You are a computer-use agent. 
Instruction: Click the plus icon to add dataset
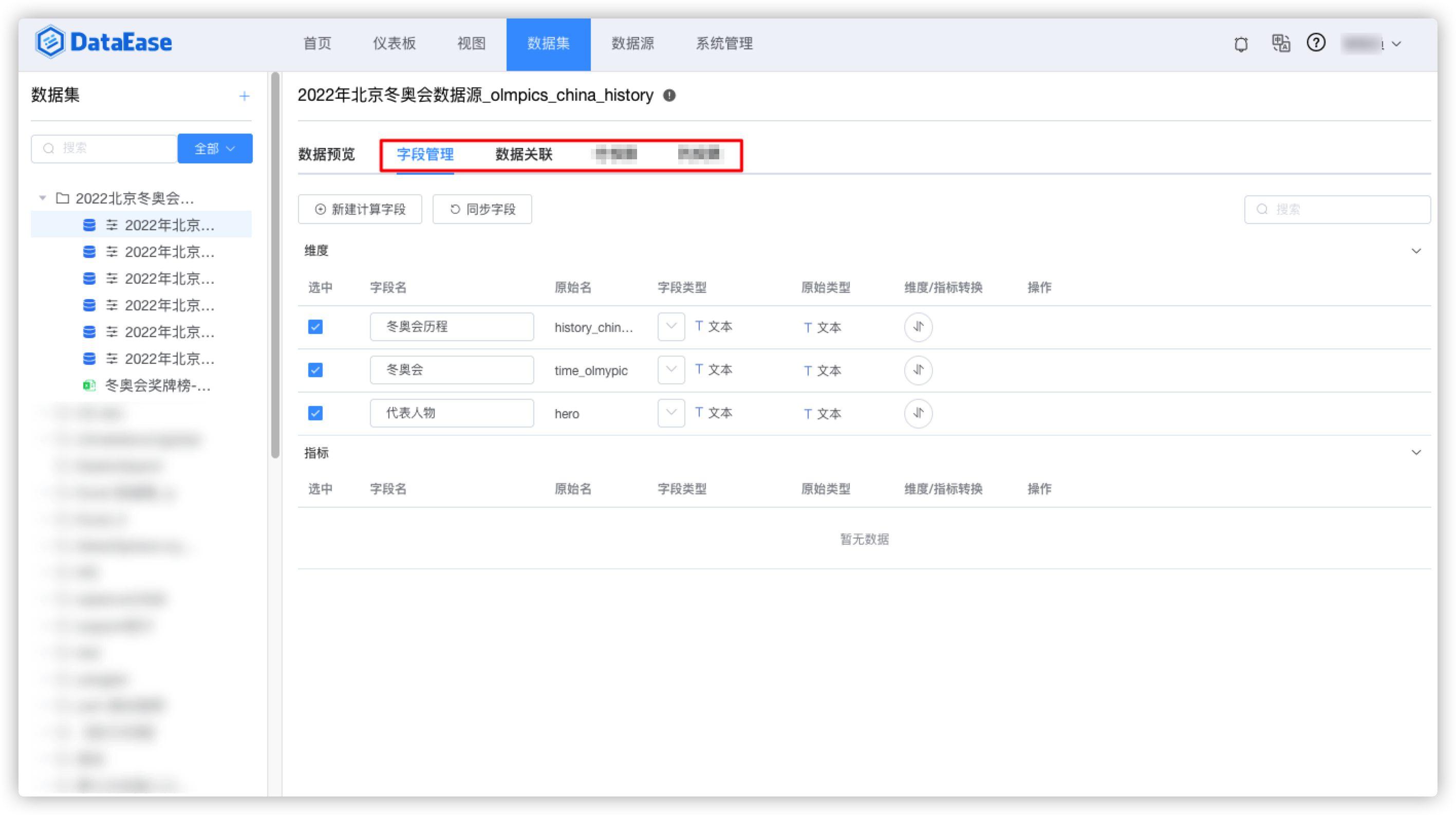[244, 96]
